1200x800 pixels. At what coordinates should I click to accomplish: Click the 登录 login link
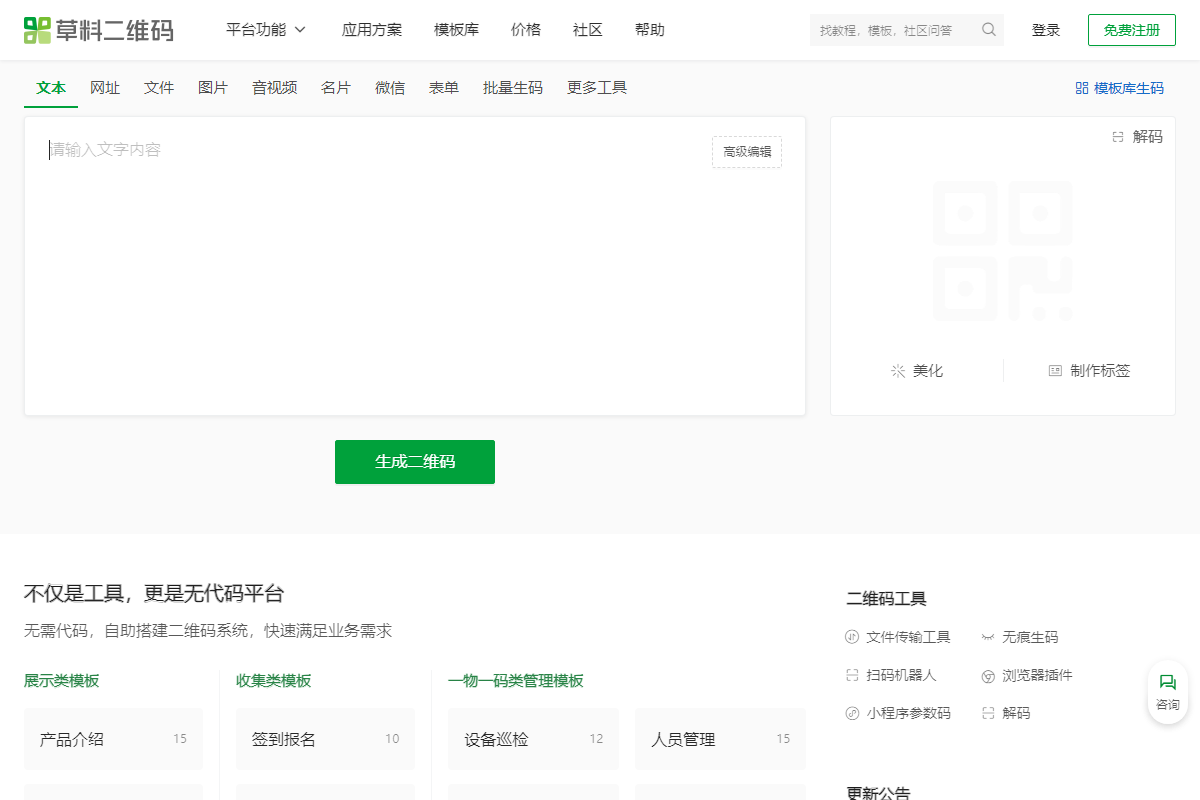point(1046,30)
